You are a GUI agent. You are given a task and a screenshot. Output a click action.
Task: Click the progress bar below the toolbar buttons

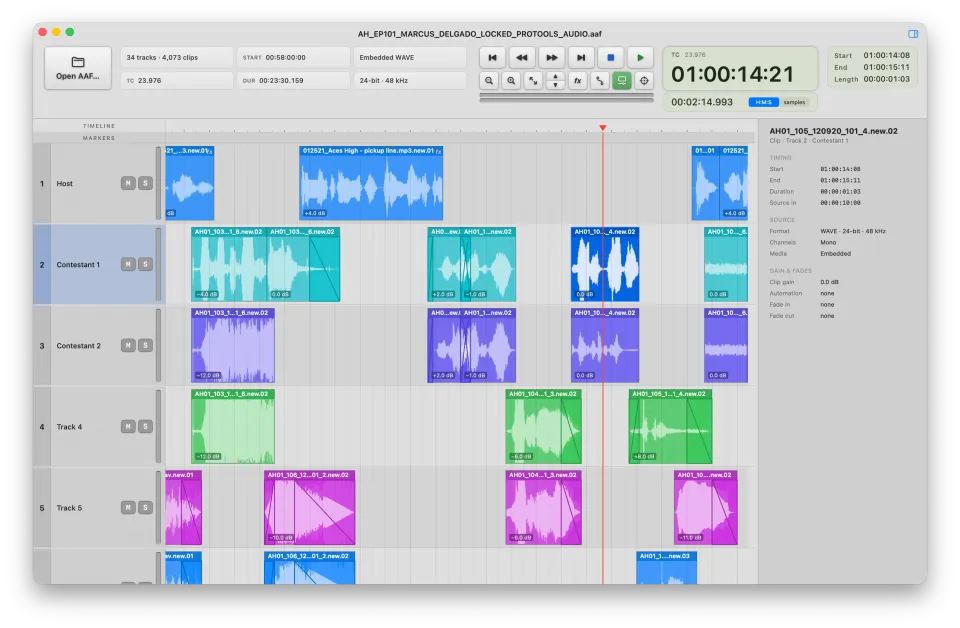point(566,97)
